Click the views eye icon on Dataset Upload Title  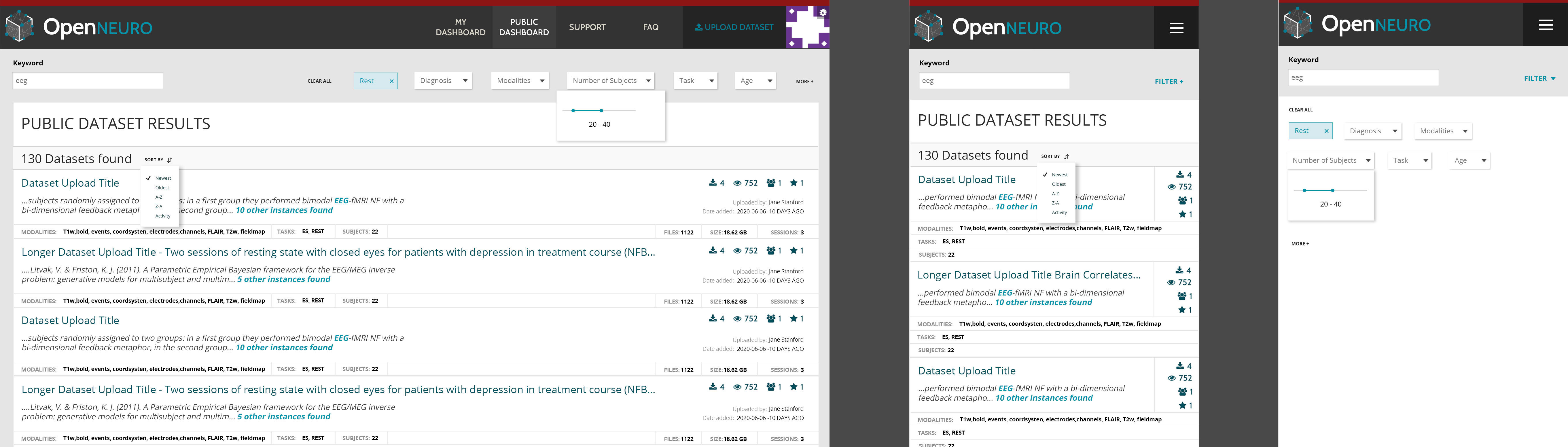(738, 183)
